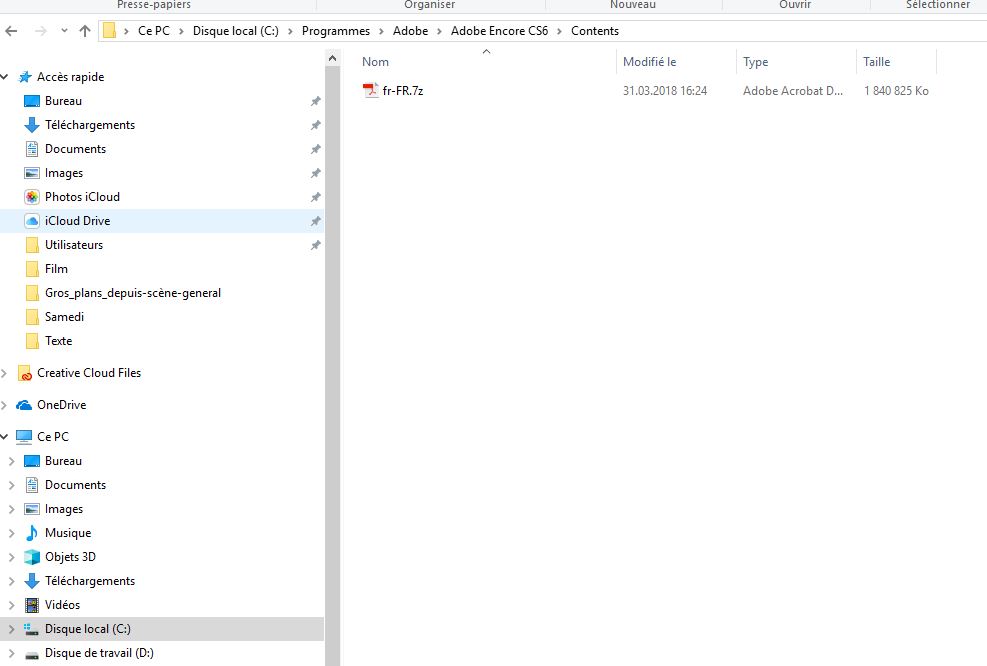The height and width of the screenshot is (666, 987).
Task: Unpin Bureau using its pin icon
Action: point(315,101)
